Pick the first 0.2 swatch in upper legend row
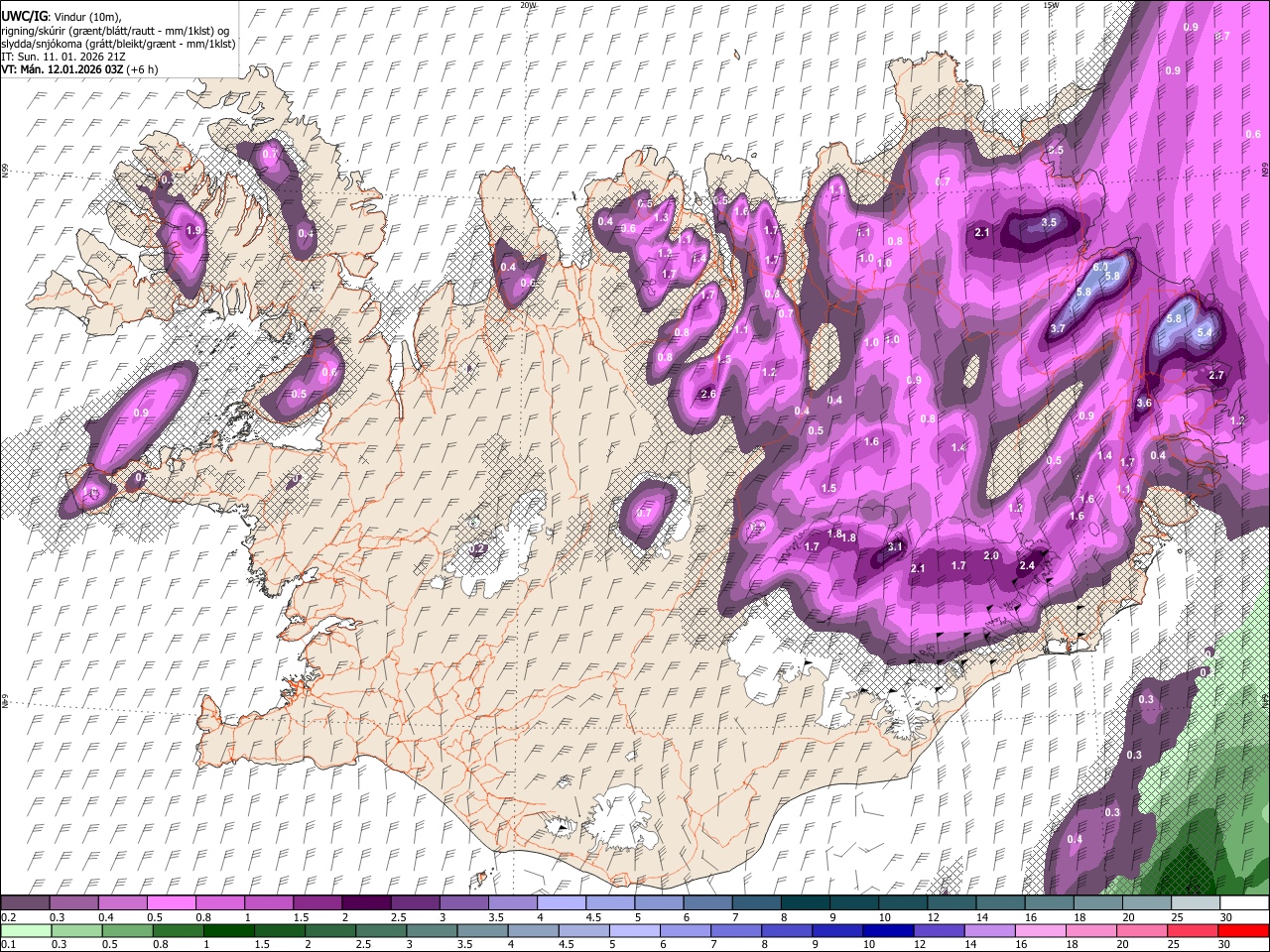 pyautogui.click(x=25, y=902)
